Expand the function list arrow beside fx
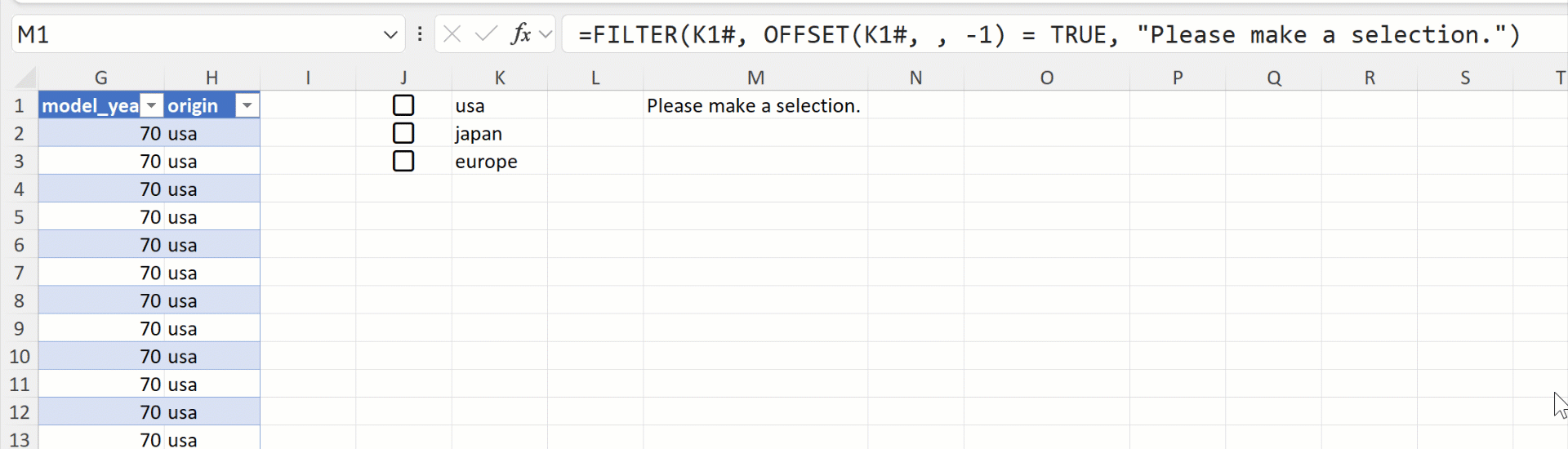 [x=546, y=34]
